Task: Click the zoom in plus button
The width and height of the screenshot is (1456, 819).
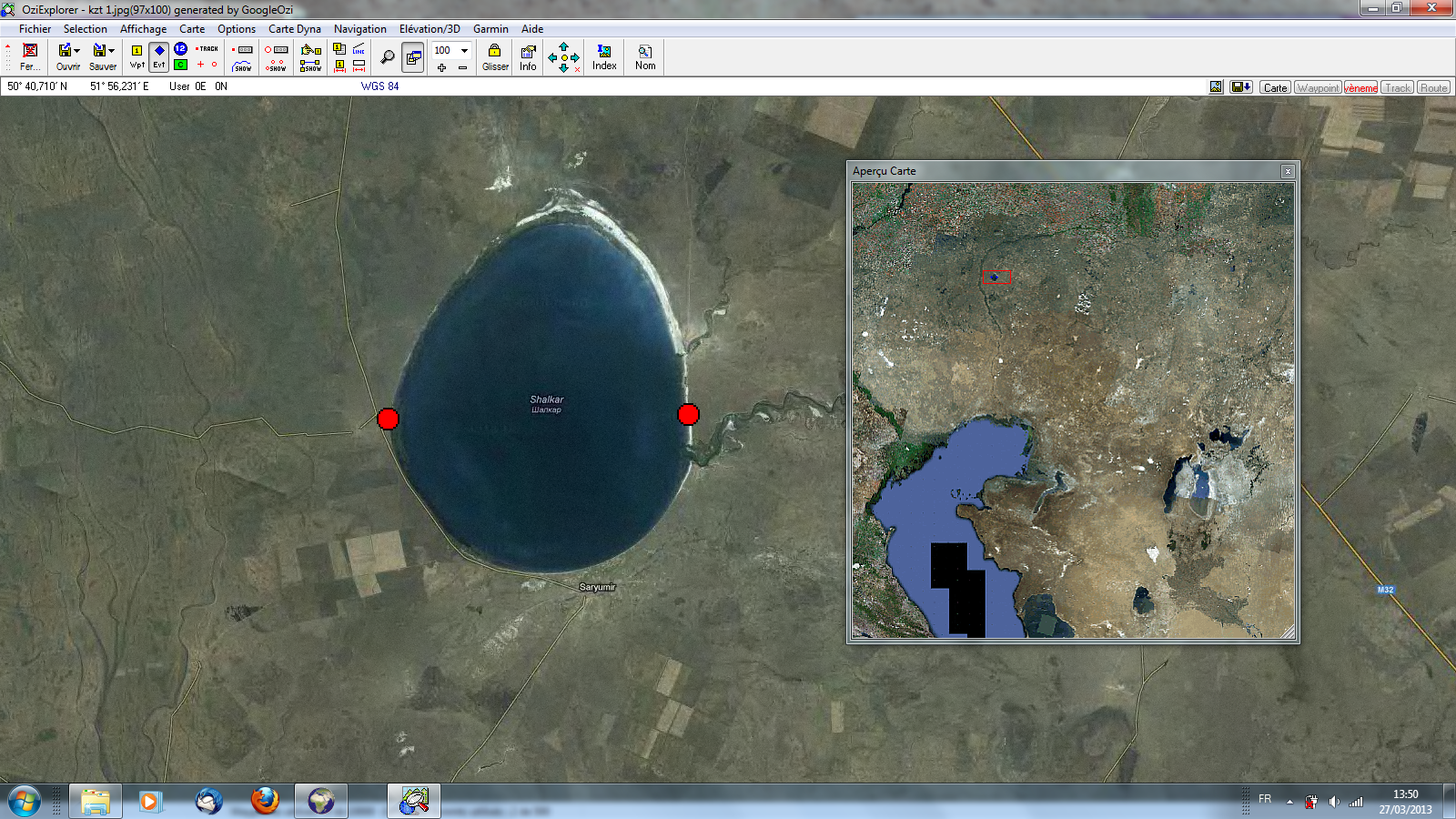Action: pos(442,68)
